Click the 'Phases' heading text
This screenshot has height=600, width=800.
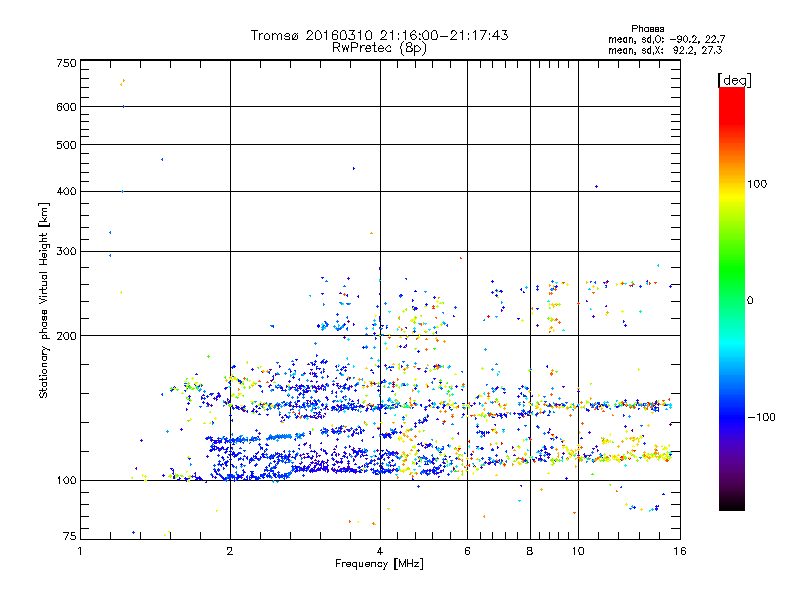pyautogui.click(x=647, y=29)
